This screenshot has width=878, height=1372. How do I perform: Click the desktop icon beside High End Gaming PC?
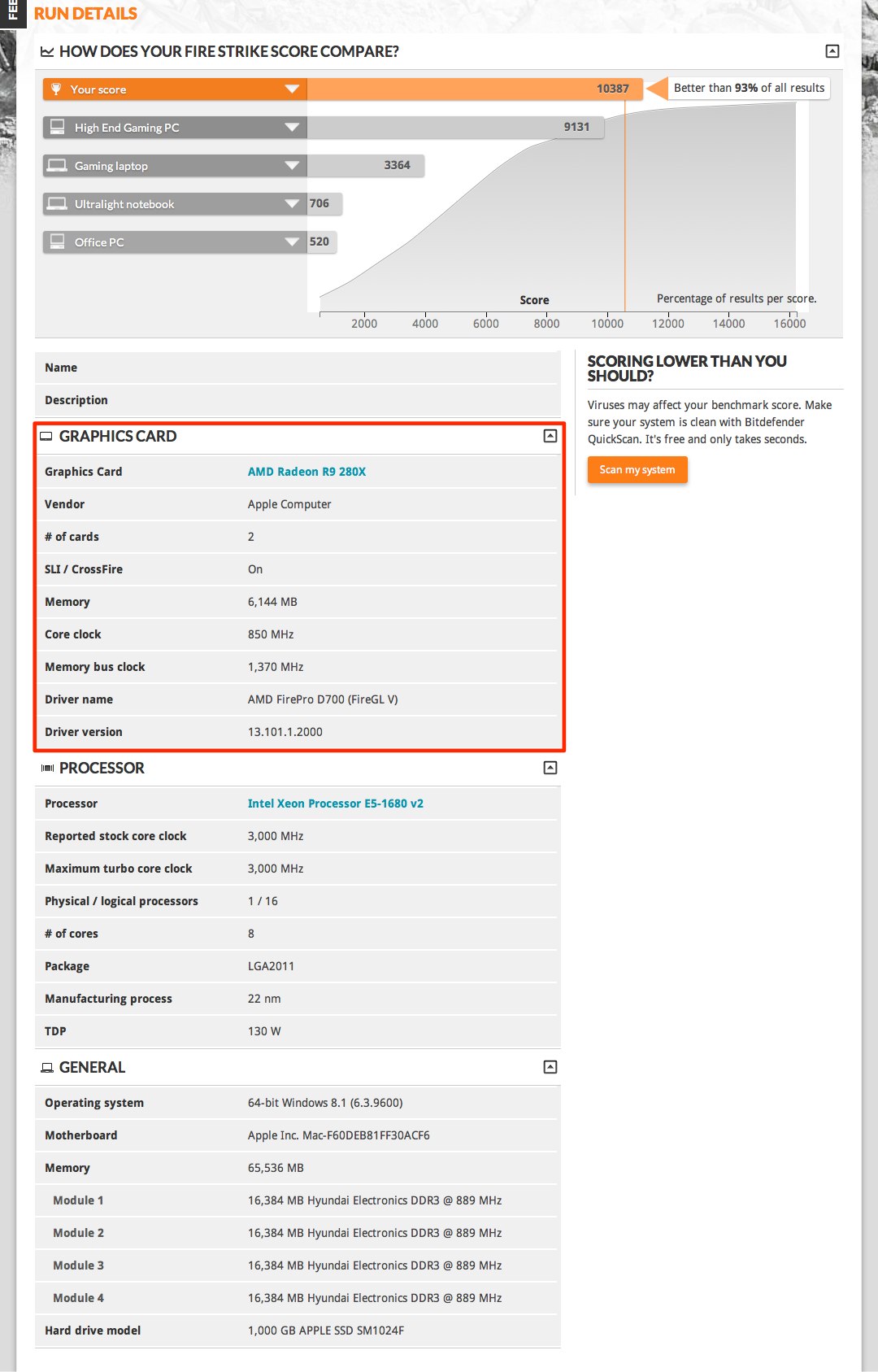coord(58,127)
